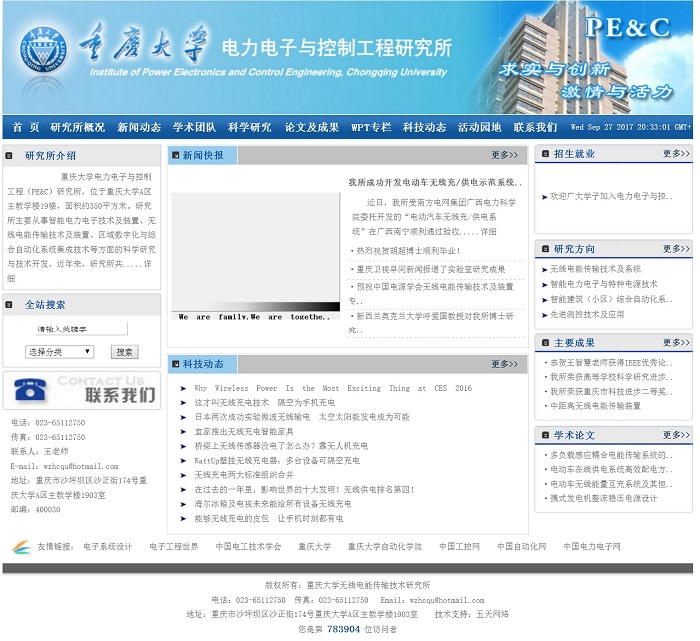Screen dimensions: 700x641
Task: Click the icon beside 科技动态 panel heading
Action: click(x=175, y=364)
